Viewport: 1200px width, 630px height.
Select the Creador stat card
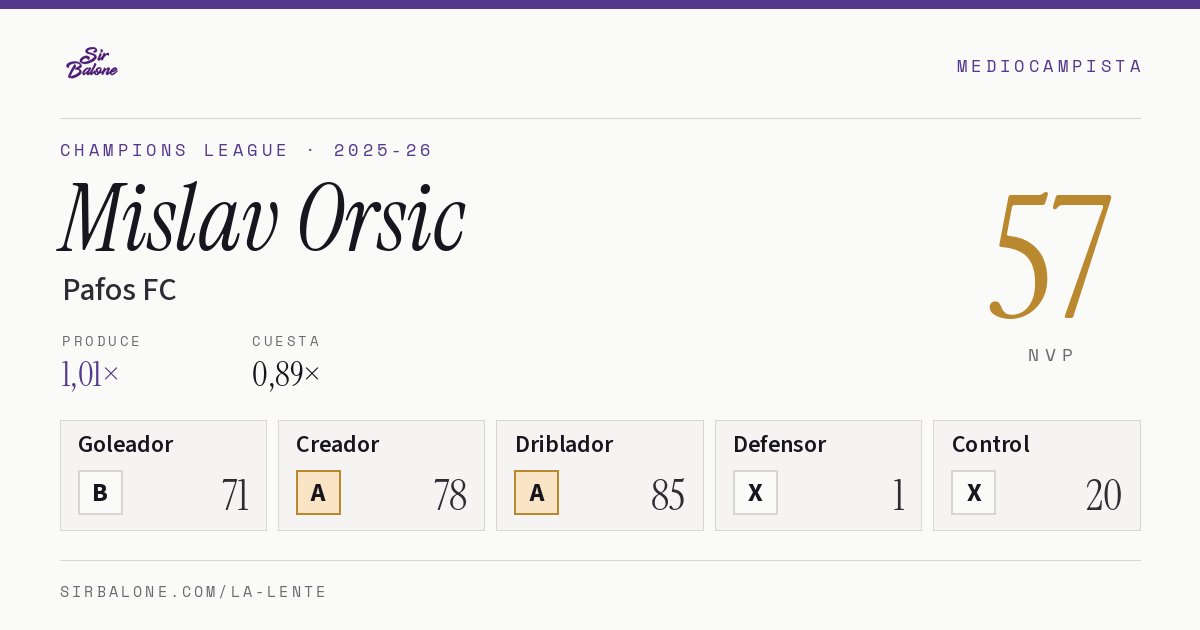[x=381, y=475]
